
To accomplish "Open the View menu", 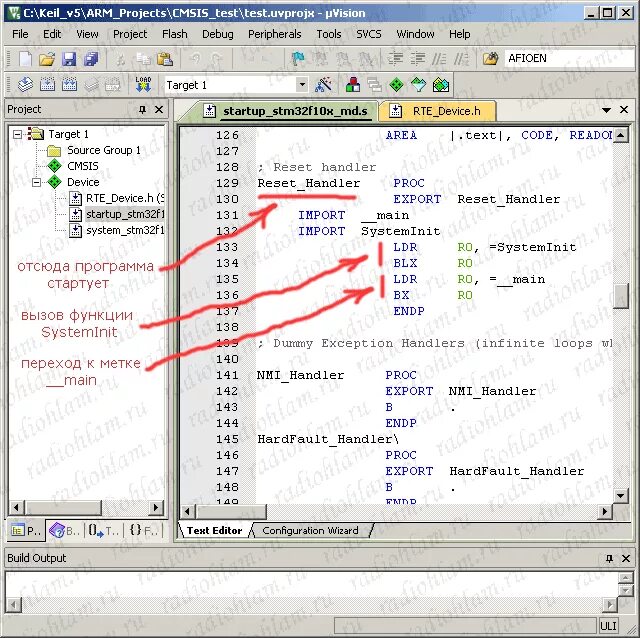I will tap(87, 34).
